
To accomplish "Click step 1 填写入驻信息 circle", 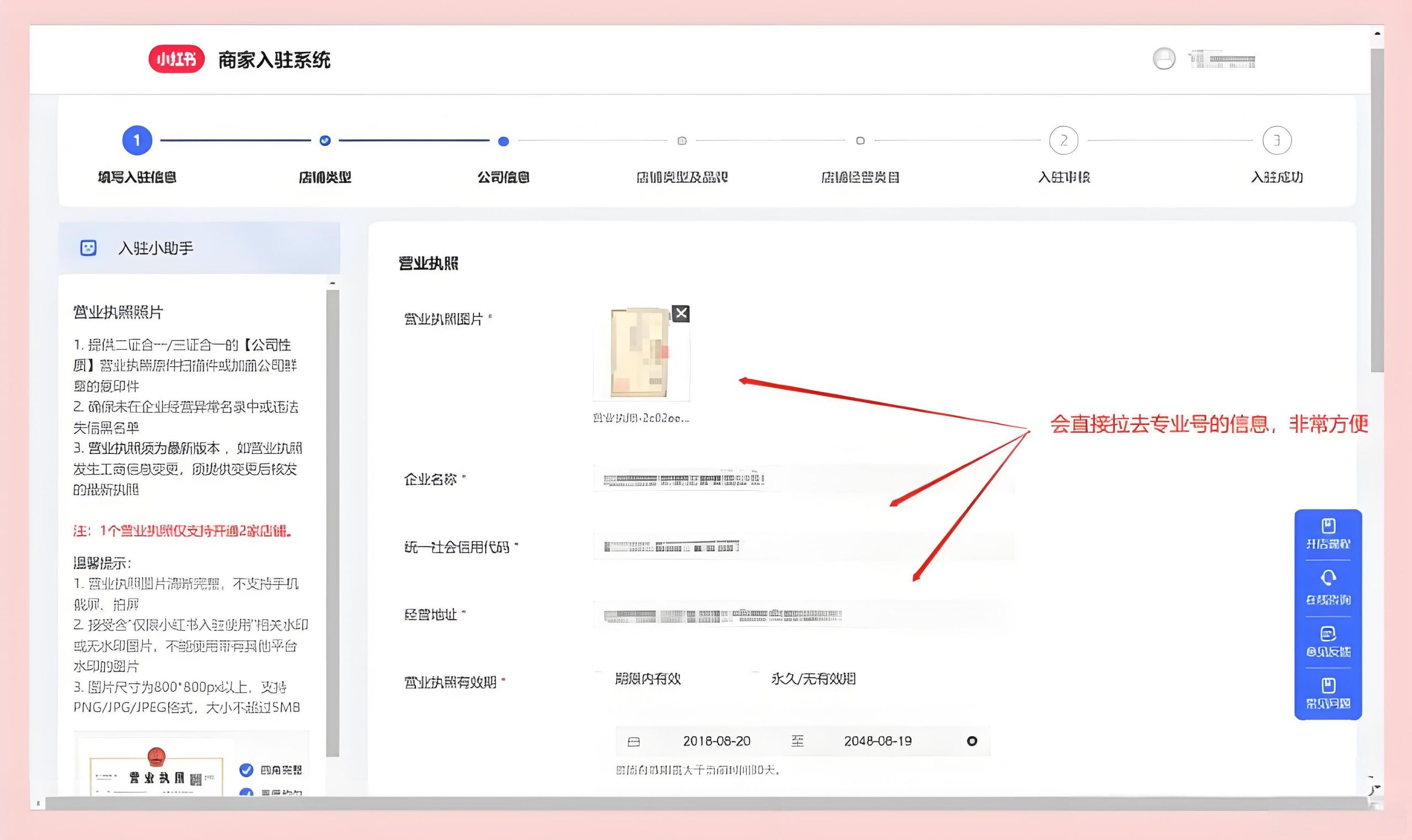I will coord(137,141).
